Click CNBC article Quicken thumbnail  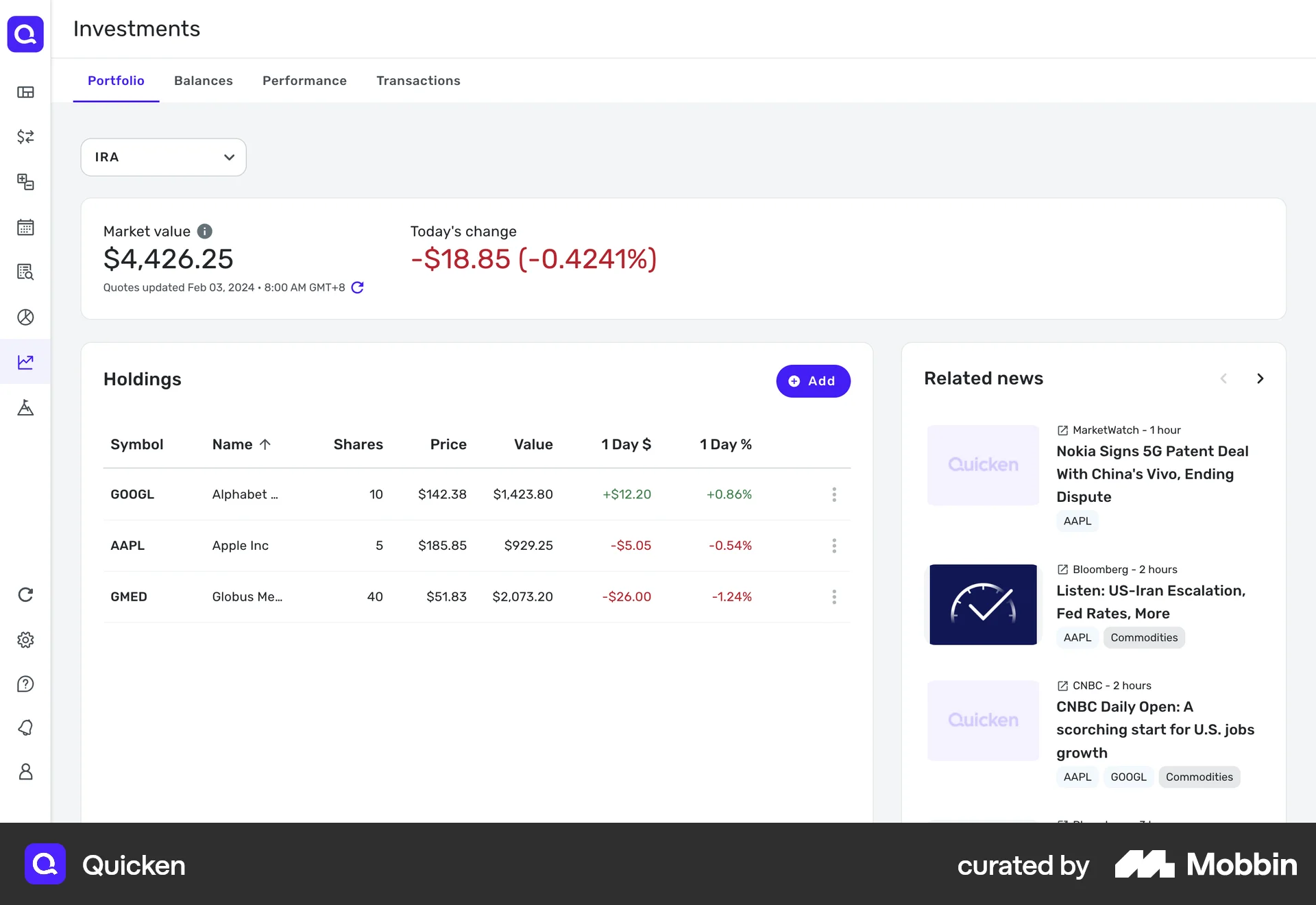[983, 720]
